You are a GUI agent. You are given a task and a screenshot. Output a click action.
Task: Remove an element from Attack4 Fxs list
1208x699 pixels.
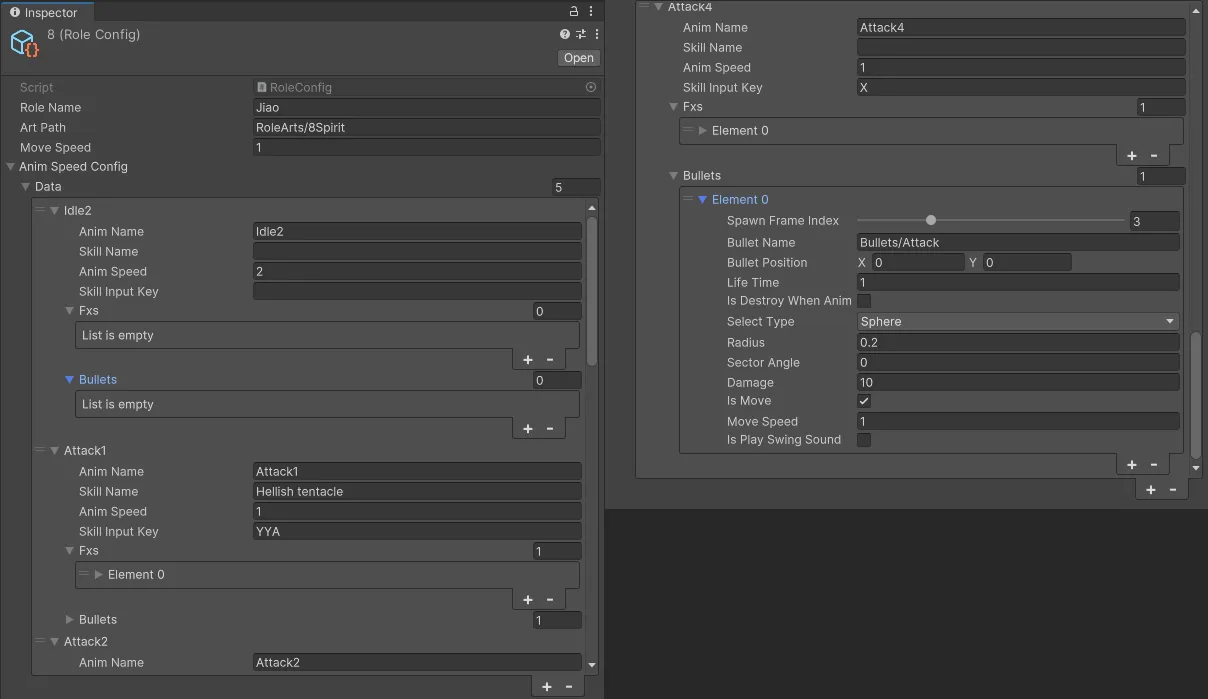tap(1154, 155)
